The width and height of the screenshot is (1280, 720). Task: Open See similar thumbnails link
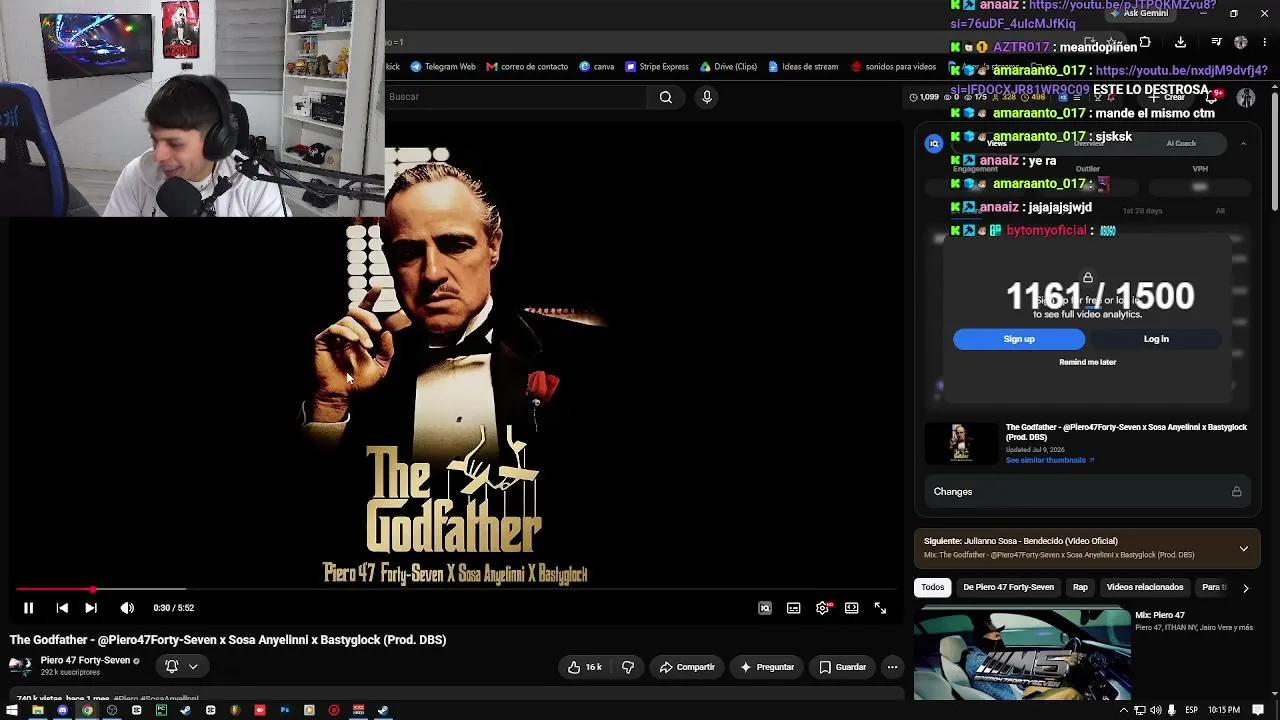tap(1050, 460)
